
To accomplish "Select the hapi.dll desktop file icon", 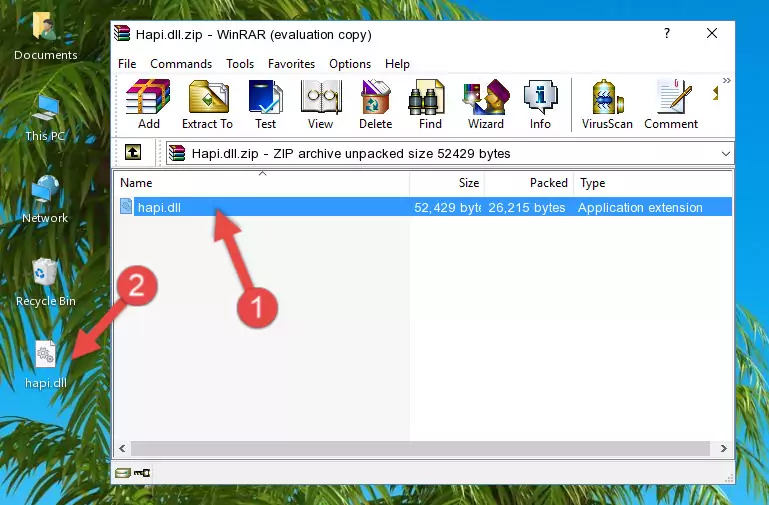I will click(x=45, y=364).
